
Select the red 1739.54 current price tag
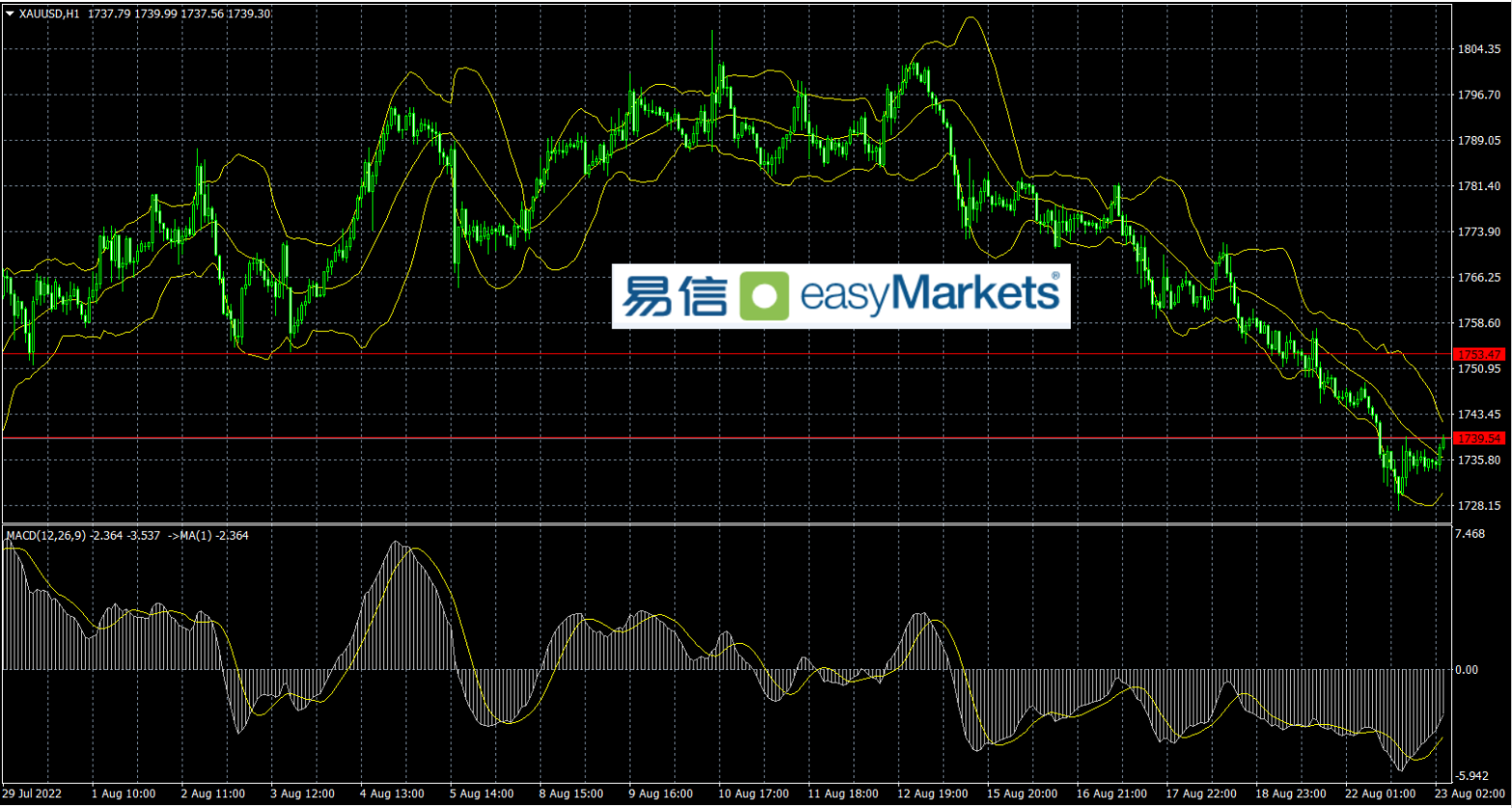[x=1477, y=438]
